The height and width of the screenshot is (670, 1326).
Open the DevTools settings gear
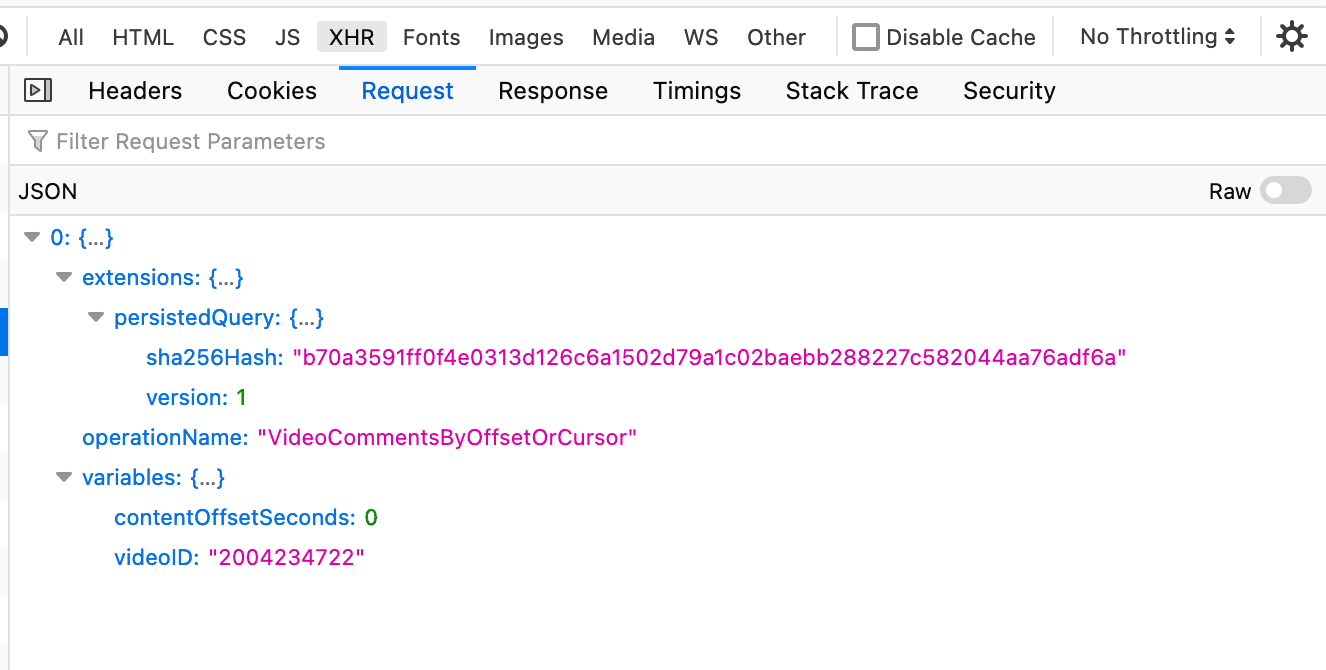[x=1292, y=36]
